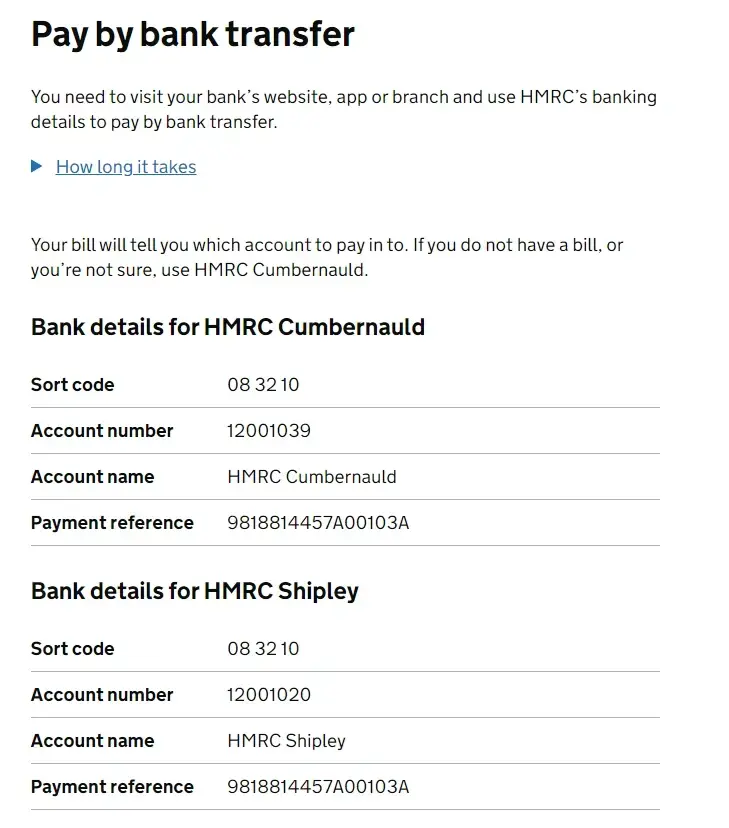Screen dimensions: 729x828
Task: Click the account number 12001020
Action: (x=269, y=695)
